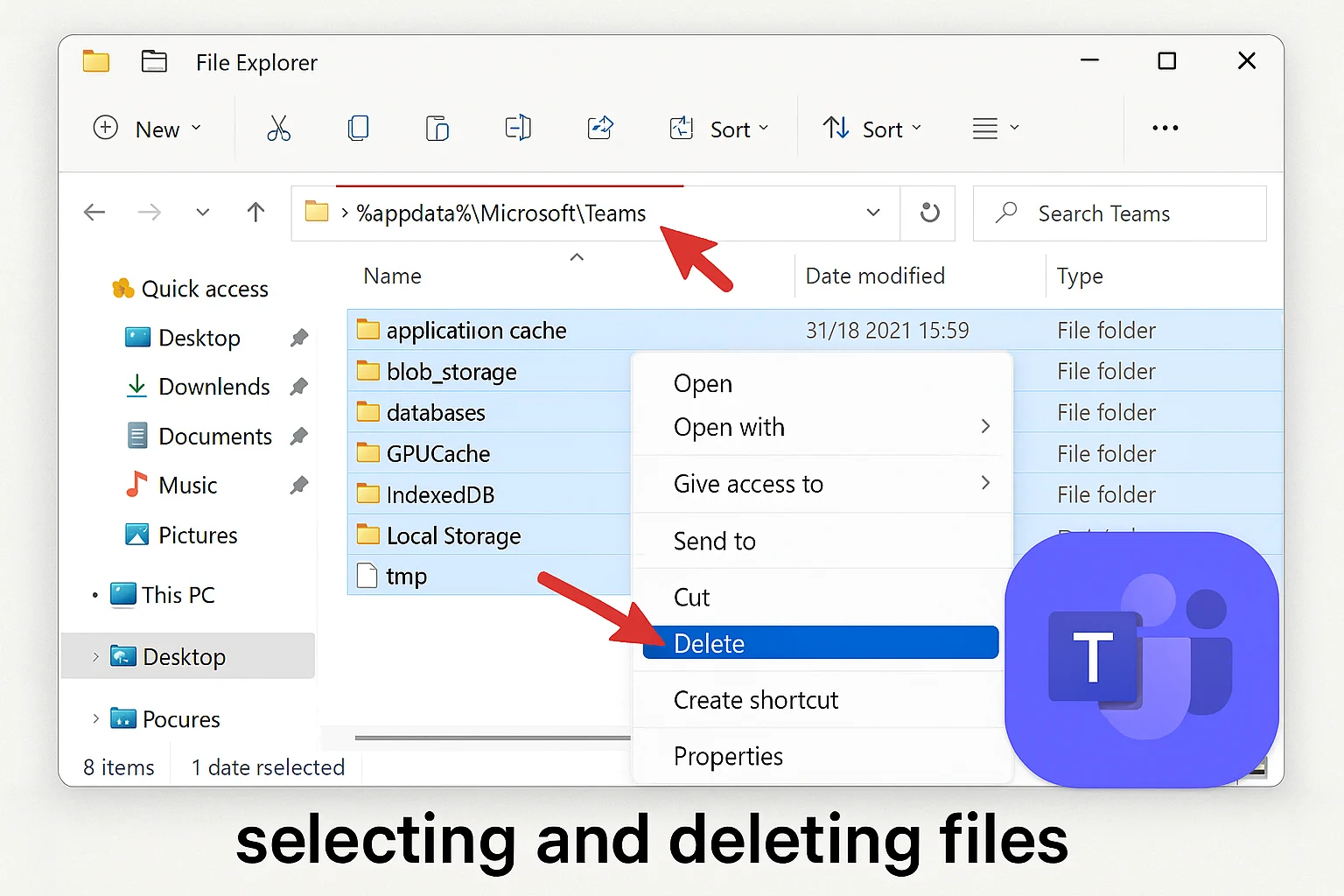Screen dimensions: 1344x896
Task: Sort by the Name column header
Action: coord(393,276)
